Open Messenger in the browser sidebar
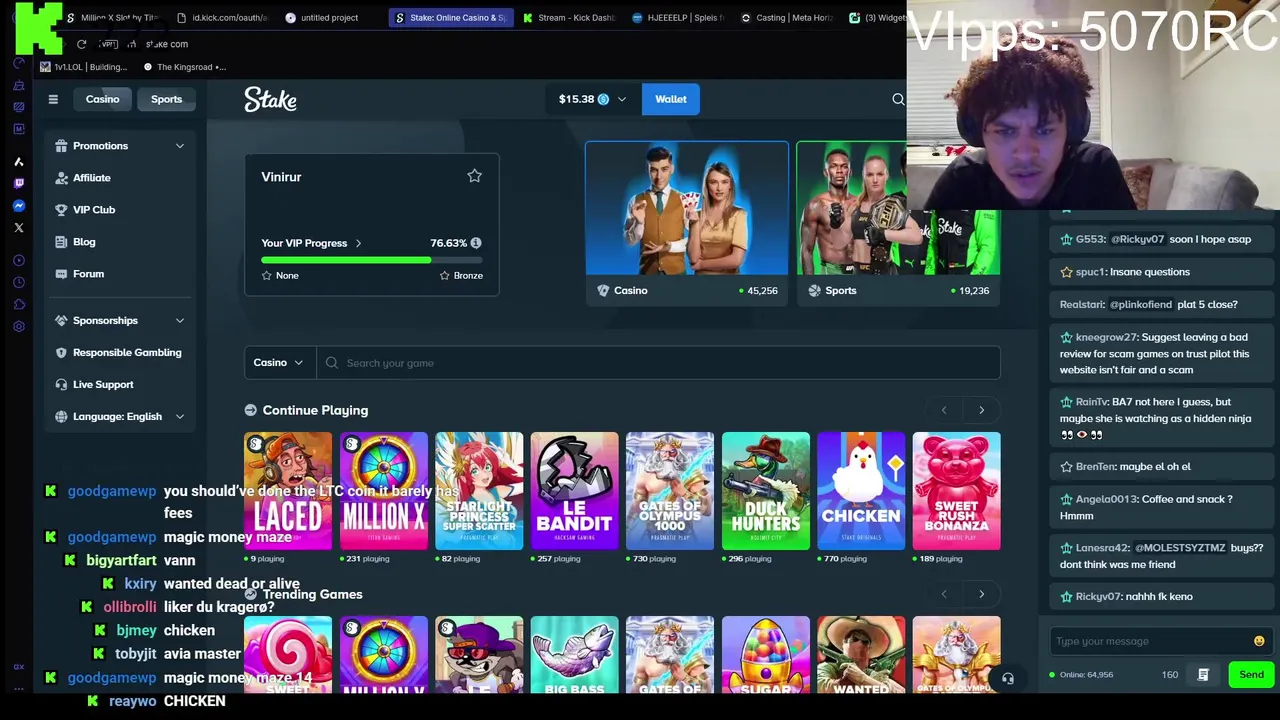The width and height of the screenshot is (1280, 720). click(18, 205)
